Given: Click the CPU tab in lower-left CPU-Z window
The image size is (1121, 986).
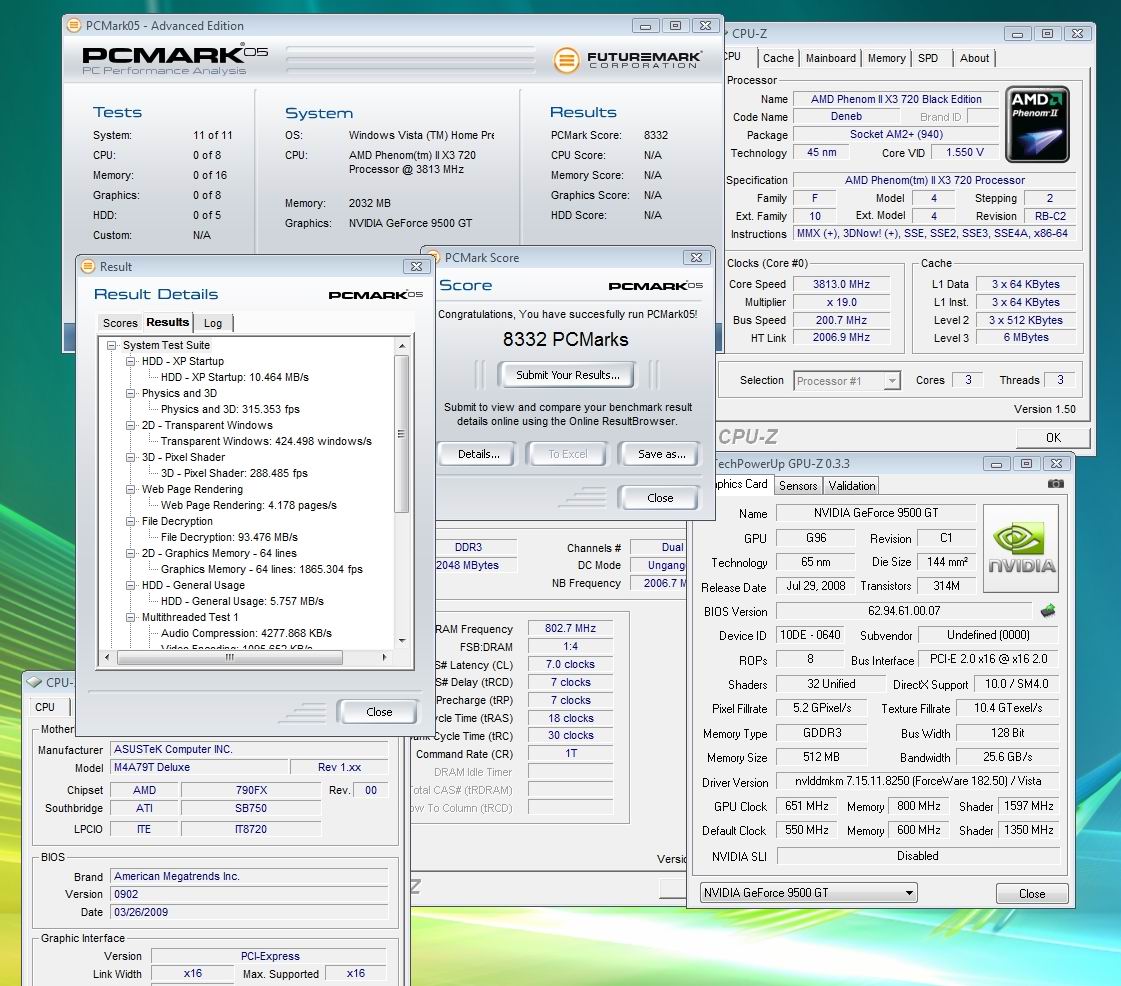Looking at the screenshot, I should 45,706.
